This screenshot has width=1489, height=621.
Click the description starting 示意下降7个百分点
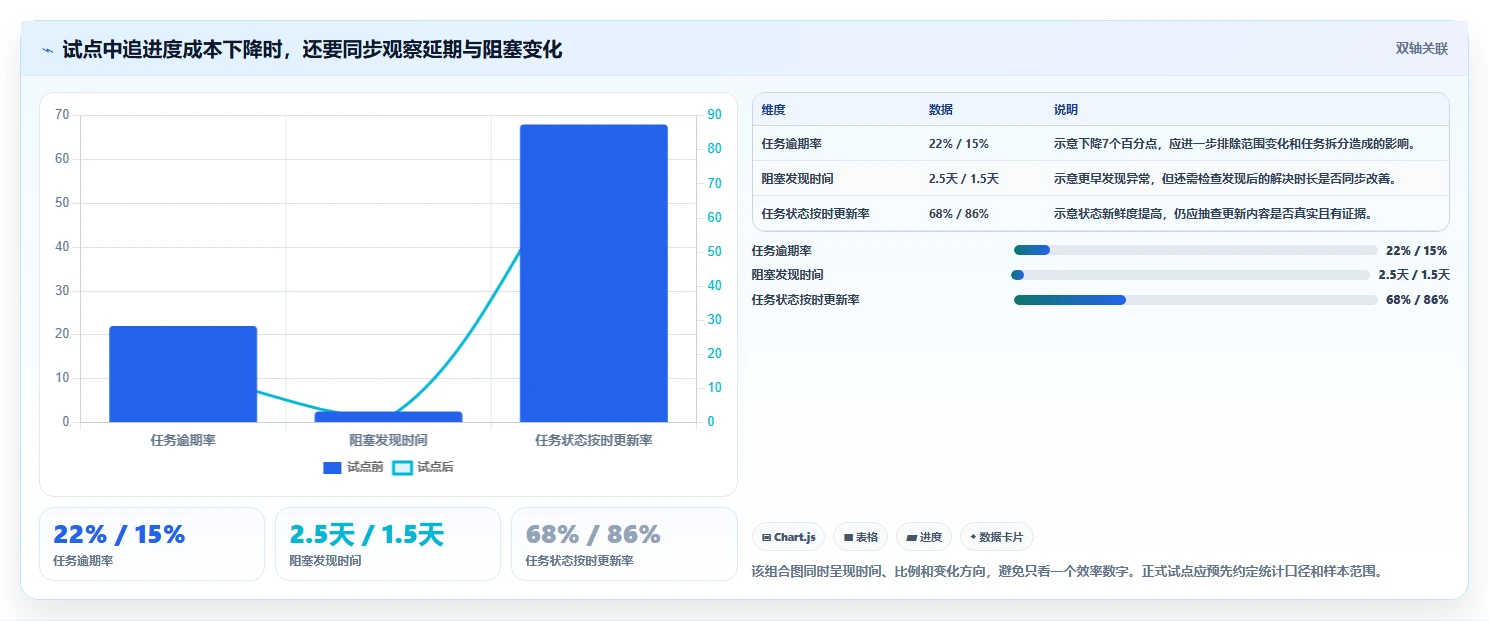pos(1235,144)
